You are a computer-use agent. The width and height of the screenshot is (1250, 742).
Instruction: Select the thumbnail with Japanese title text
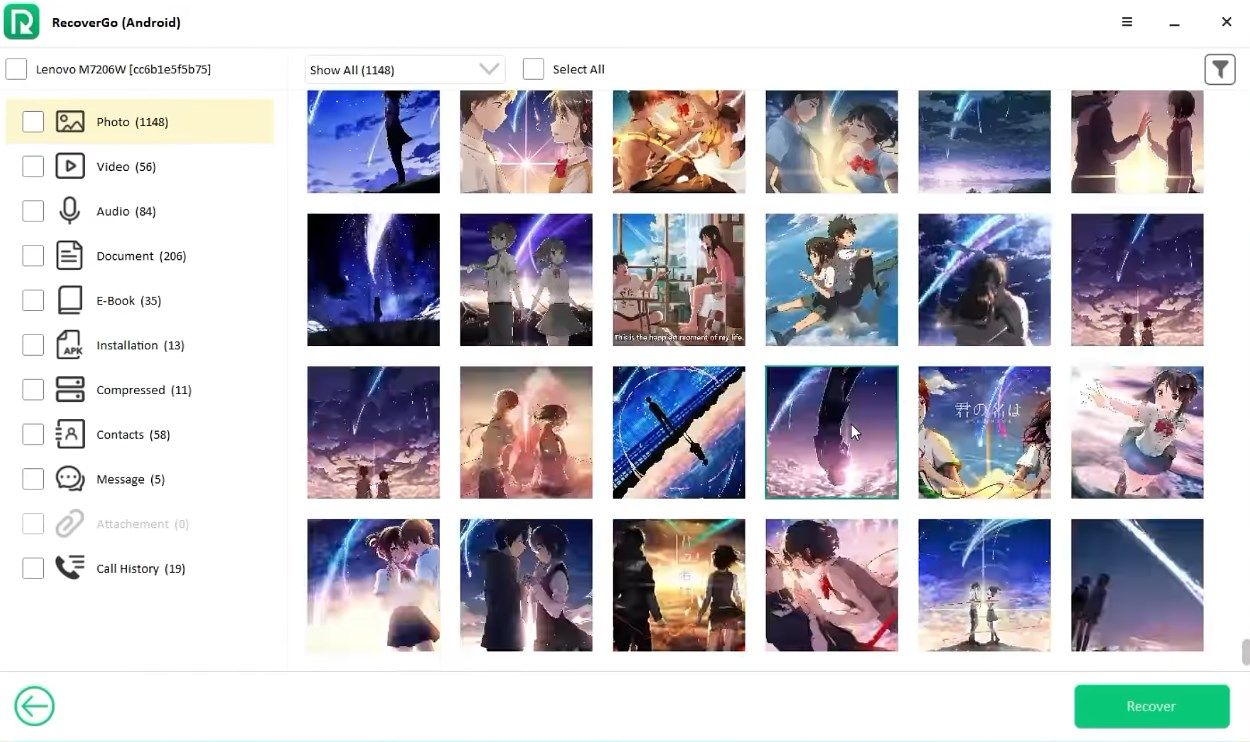pos(984,432)
